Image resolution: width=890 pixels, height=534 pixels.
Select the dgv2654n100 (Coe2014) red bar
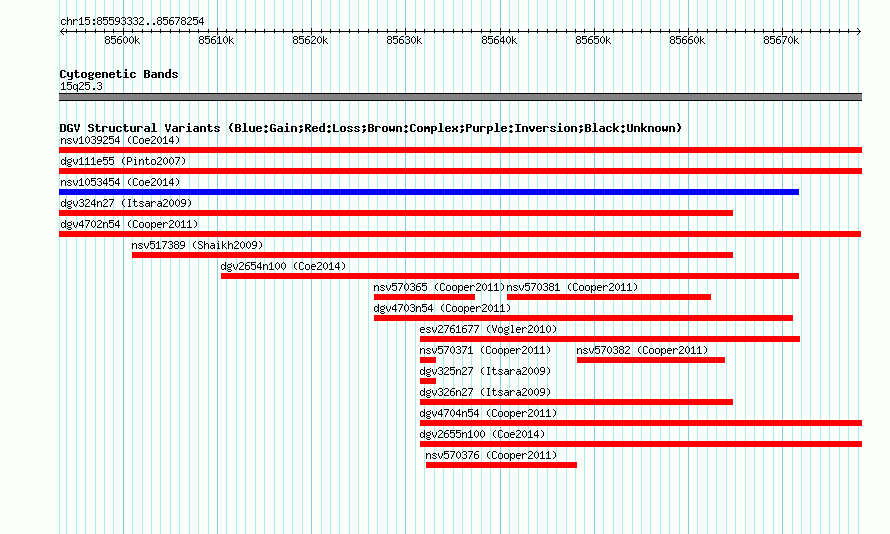pyautogui.click(x=510, y=276)
